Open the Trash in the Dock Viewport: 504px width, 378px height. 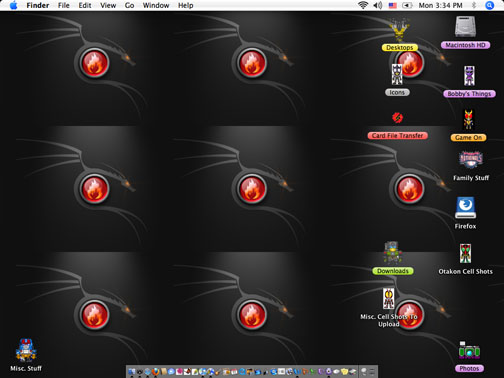[372, 371]
